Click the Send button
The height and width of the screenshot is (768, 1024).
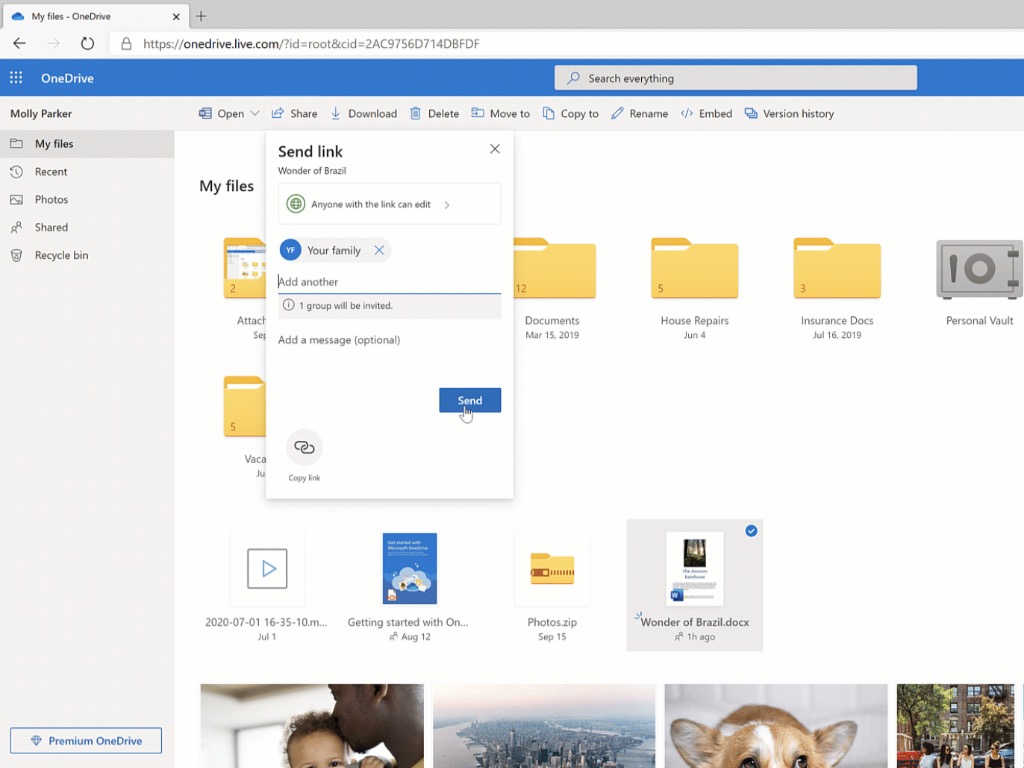coord(470,400)
